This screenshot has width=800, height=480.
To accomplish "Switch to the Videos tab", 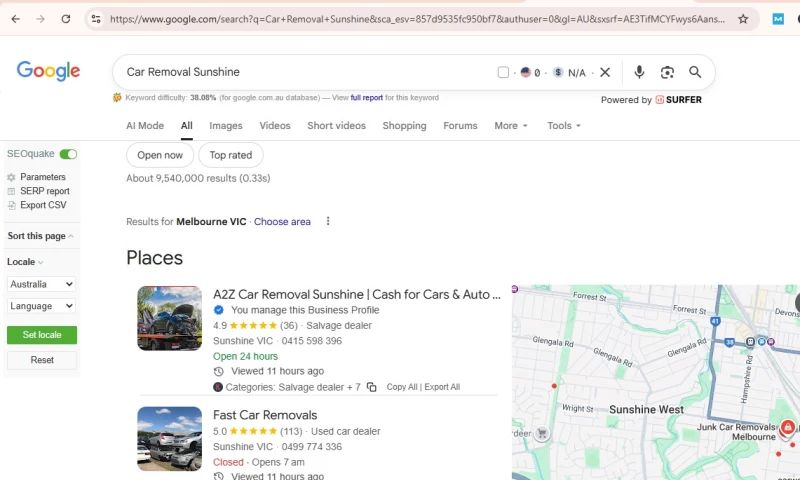I will pyautogui.click(x=274, y=126).
